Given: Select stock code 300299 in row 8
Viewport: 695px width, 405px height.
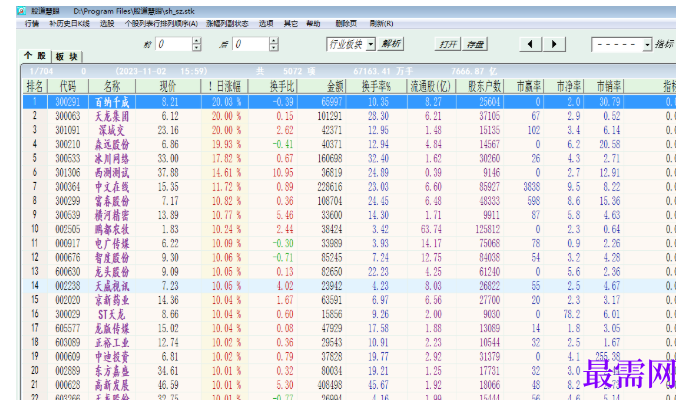Looking at the screenshot, I should pos(68,201).
